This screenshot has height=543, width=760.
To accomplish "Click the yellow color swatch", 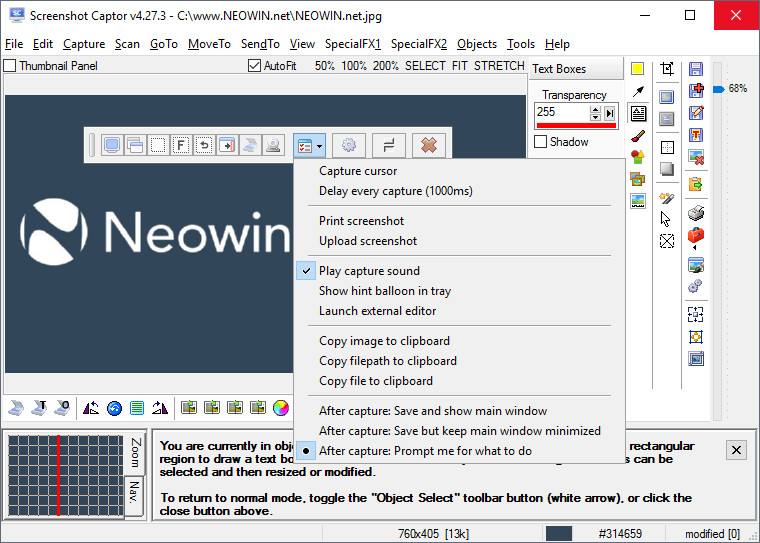I will point(637,69).
